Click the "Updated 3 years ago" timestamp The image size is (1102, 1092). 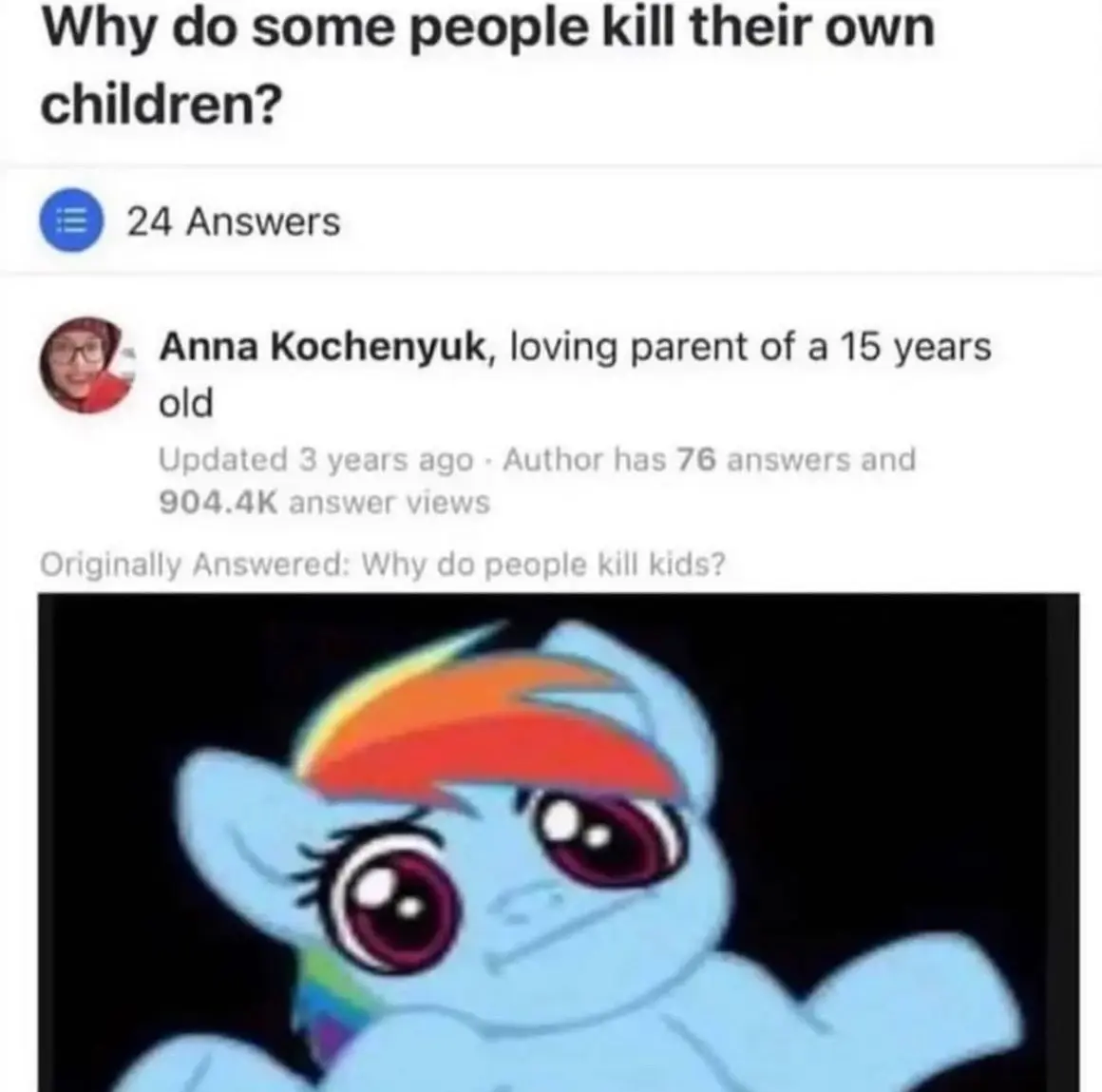[316, 460]
